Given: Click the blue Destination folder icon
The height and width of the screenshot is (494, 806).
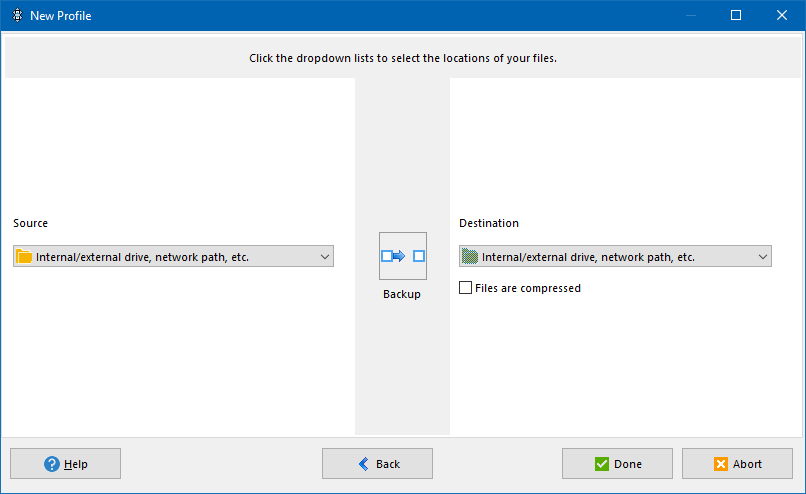Looking at the screenshot, I should (470, 257).
